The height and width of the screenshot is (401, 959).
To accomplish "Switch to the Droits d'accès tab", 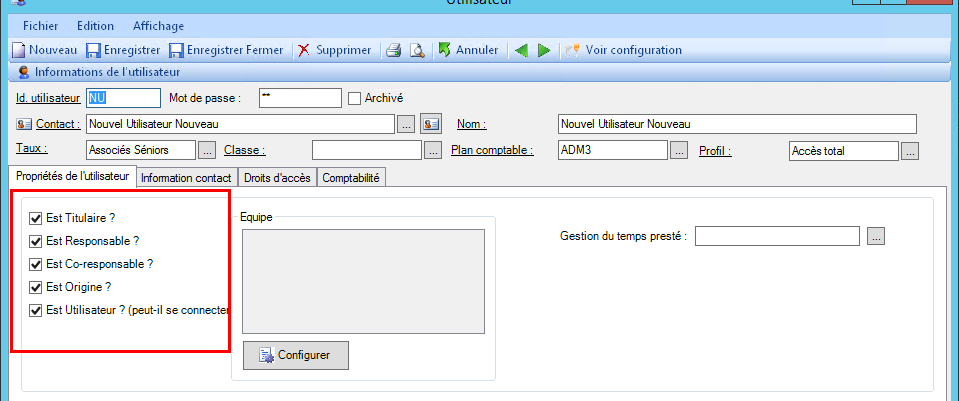I will [277, 177].
